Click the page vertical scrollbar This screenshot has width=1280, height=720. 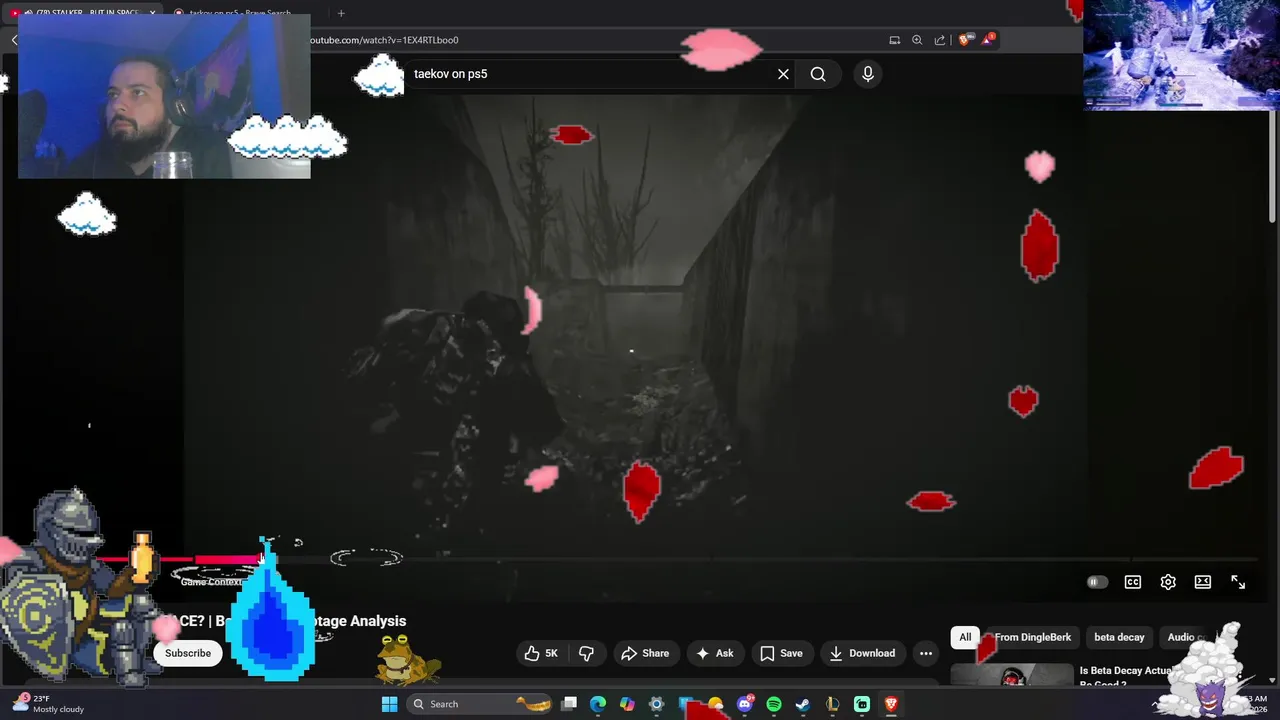[1272, 168]
